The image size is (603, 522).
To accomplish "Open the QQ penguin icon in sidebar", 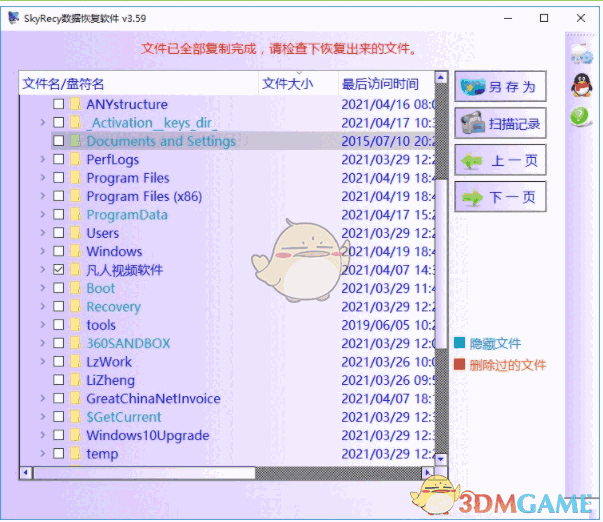I will point(581,85).
